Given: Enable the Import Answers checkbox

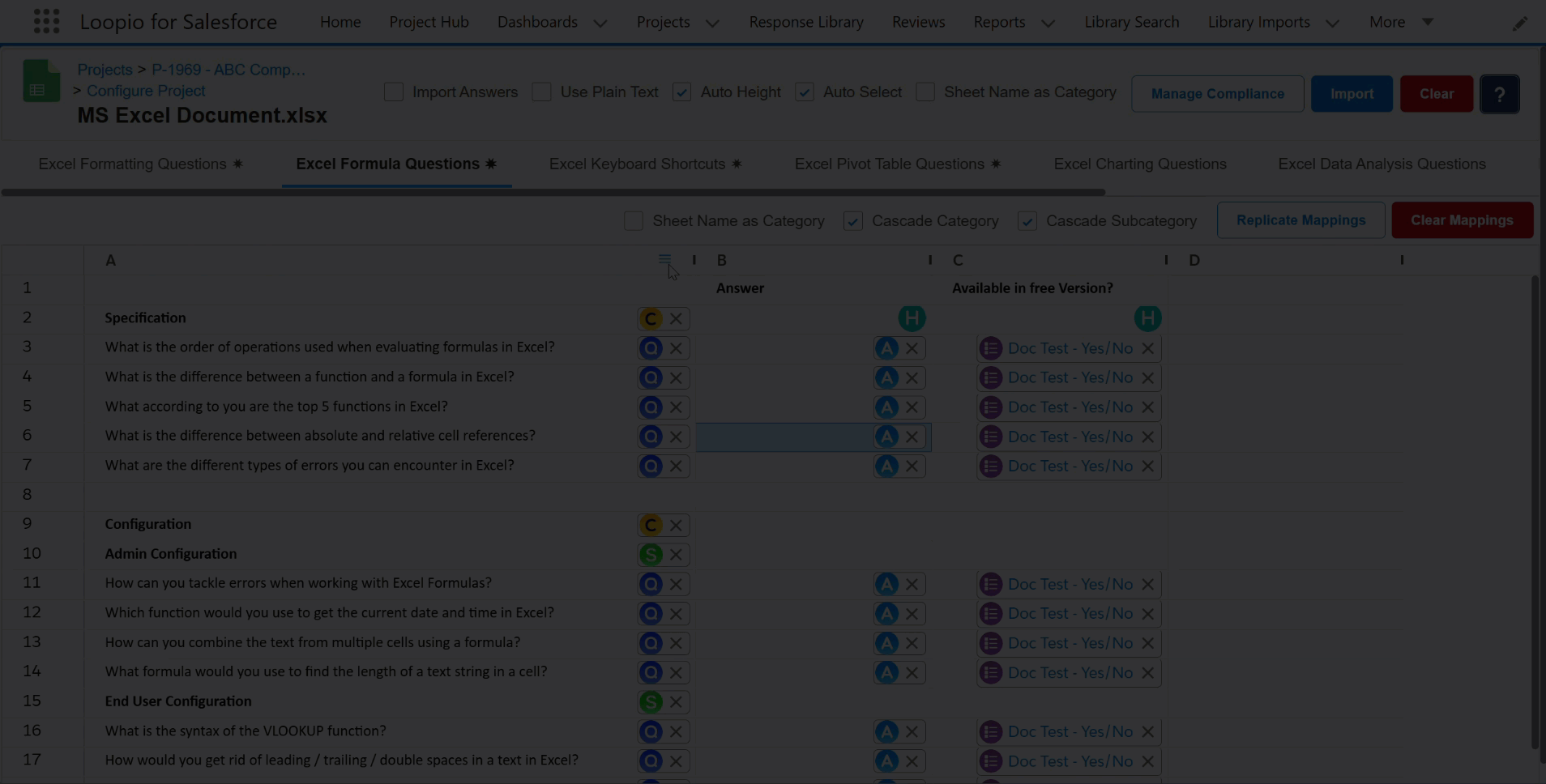Looking at the screenshot, I should [394, 92].
